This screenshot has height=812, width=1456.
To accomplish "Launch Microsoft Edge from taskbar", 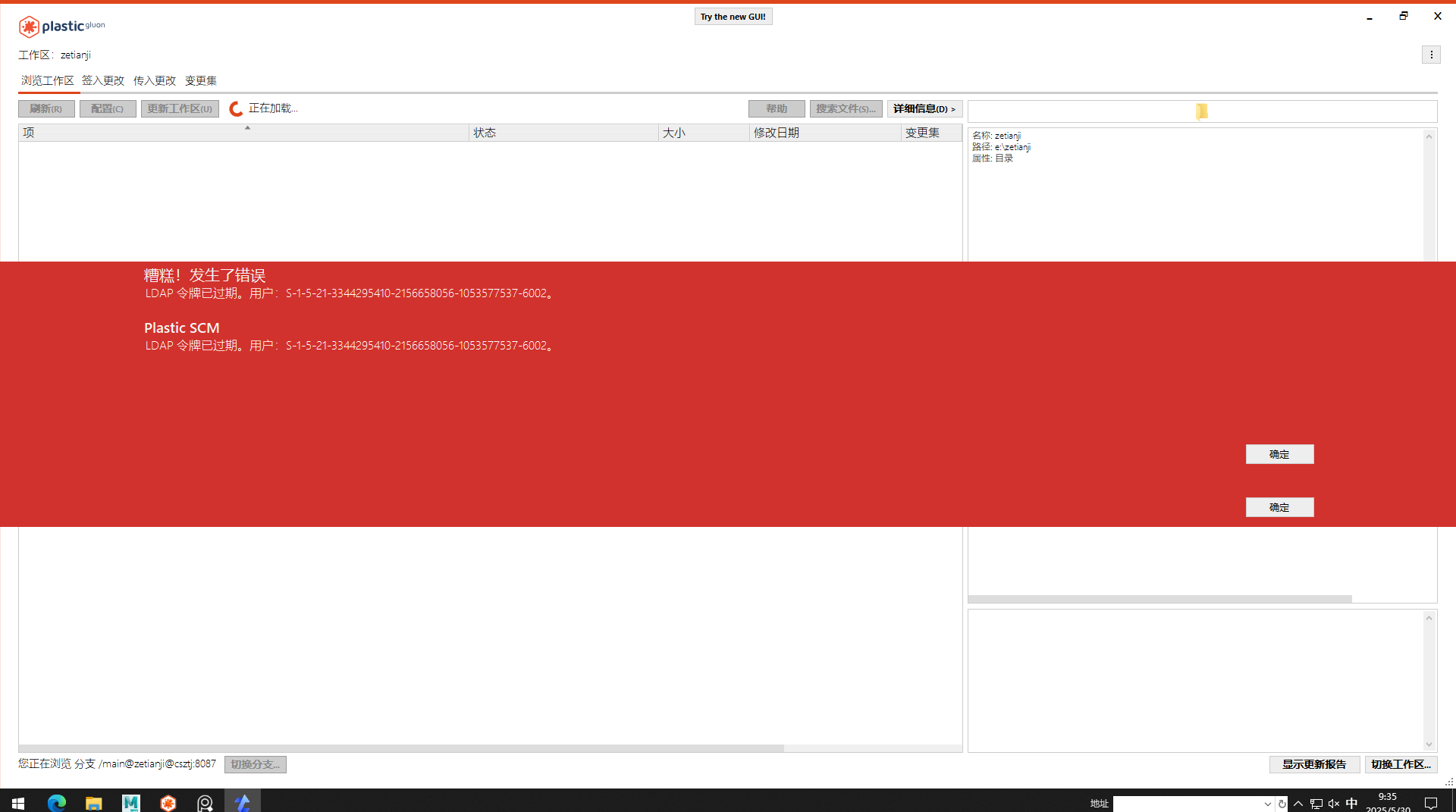I will coord(57,803).
